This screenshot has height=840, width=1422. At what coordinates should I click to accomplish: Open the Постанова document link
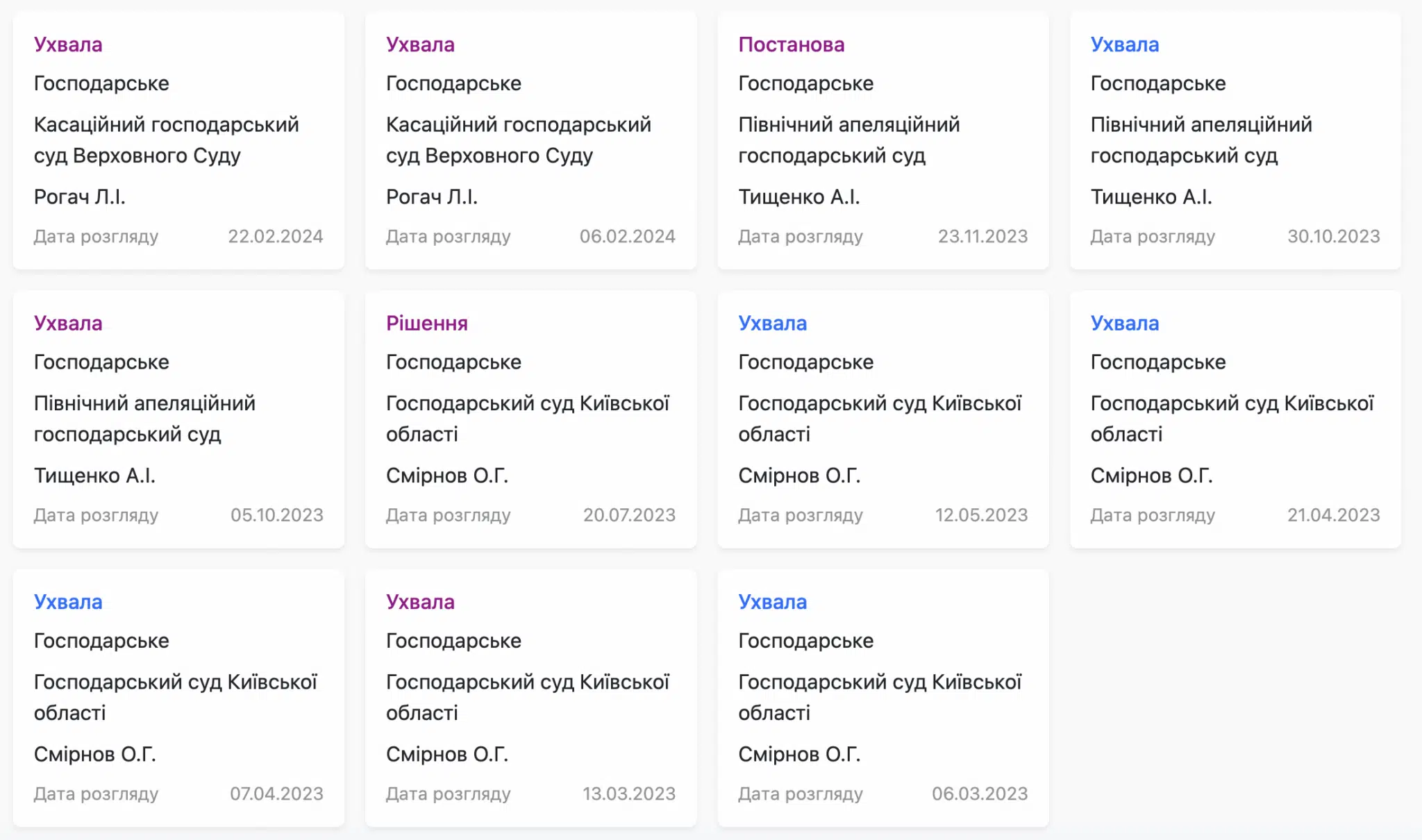[x=791, y=44]
